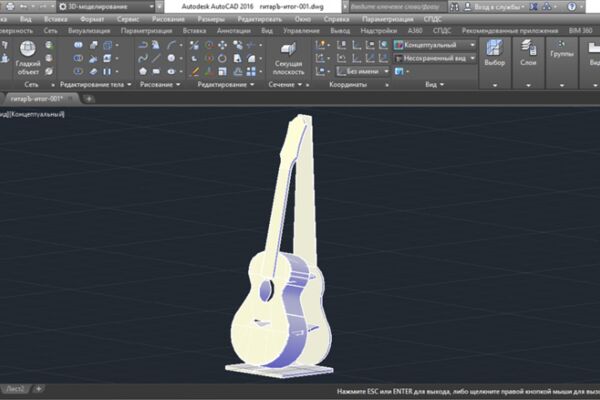The width and height of the screenshot is (600, 400).
Task: Choose the Polygon tool in Рисование panel
Action: (x=143, y=71)
